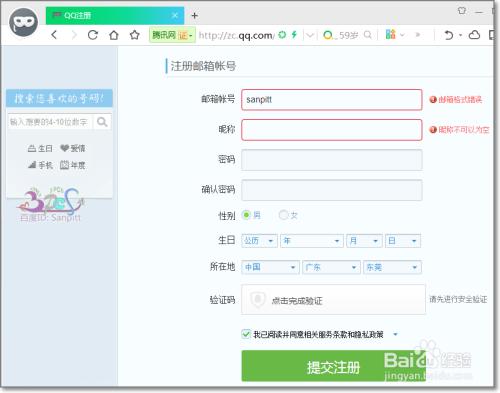The height and width of the screenshot is (393, 500).
Task: Open the 月 birthday month dropdown
Action: pyautogui.click(x=364, y=241)
